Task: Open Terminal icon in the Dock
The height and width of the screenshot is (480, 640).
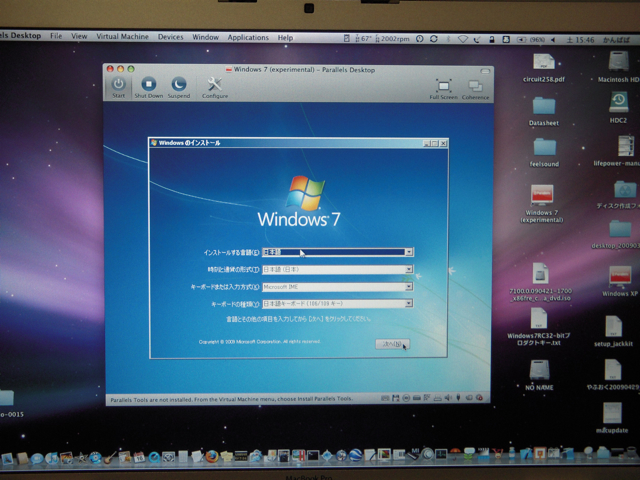Action: [313, 455]
